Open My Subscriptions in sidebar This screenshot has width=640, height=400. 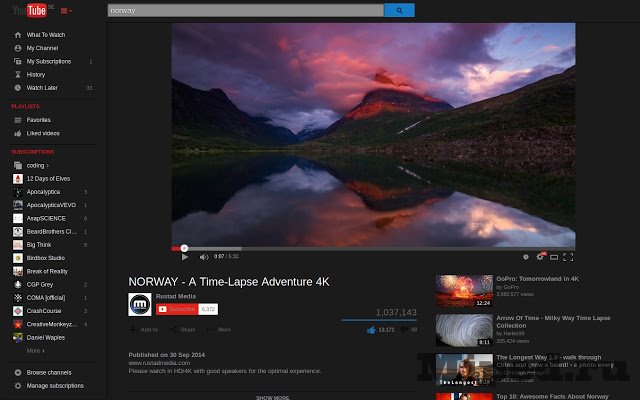click(48, 61)
